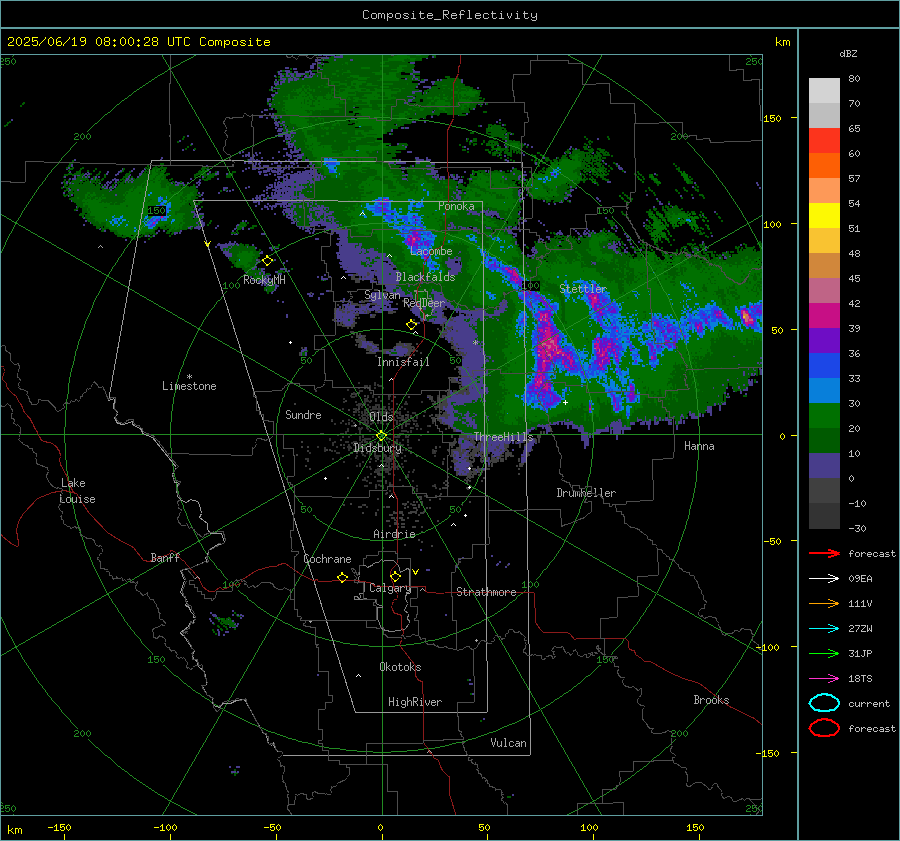
Task: Click the yellow radar-center diamond at Didsbury
Action: (381, 436)
